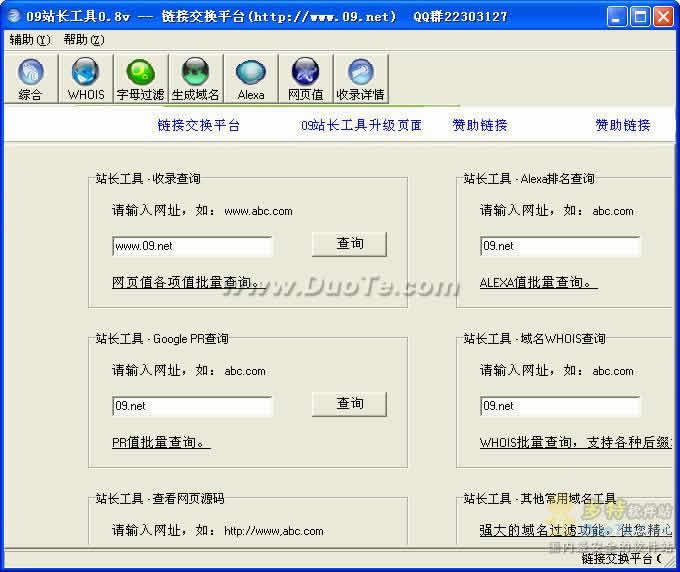This screenshot has height=572, width=680.
Task: Open 强大的域名过滤功能 link
Action: tap(576, 530)
